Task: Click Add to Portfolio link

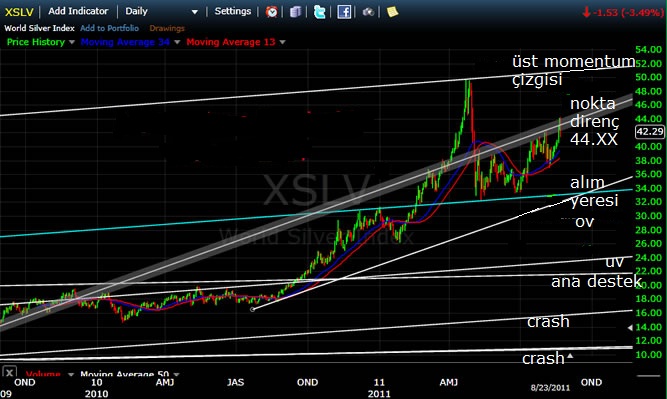Action: pyautogui.click(x=109, y=28)
